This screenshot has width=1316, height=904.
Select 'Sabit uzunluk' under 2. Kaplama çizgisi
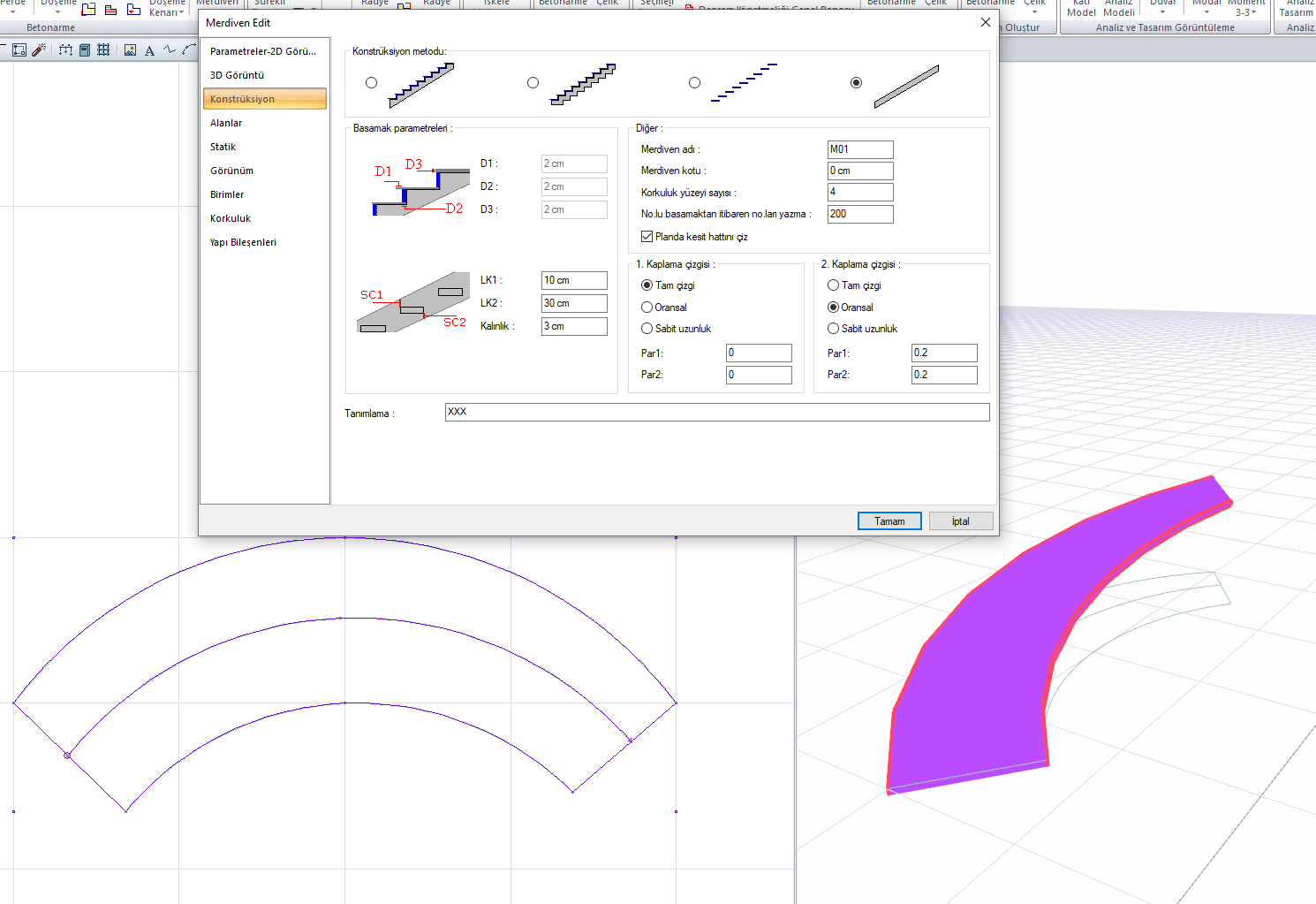click(833, 329)
